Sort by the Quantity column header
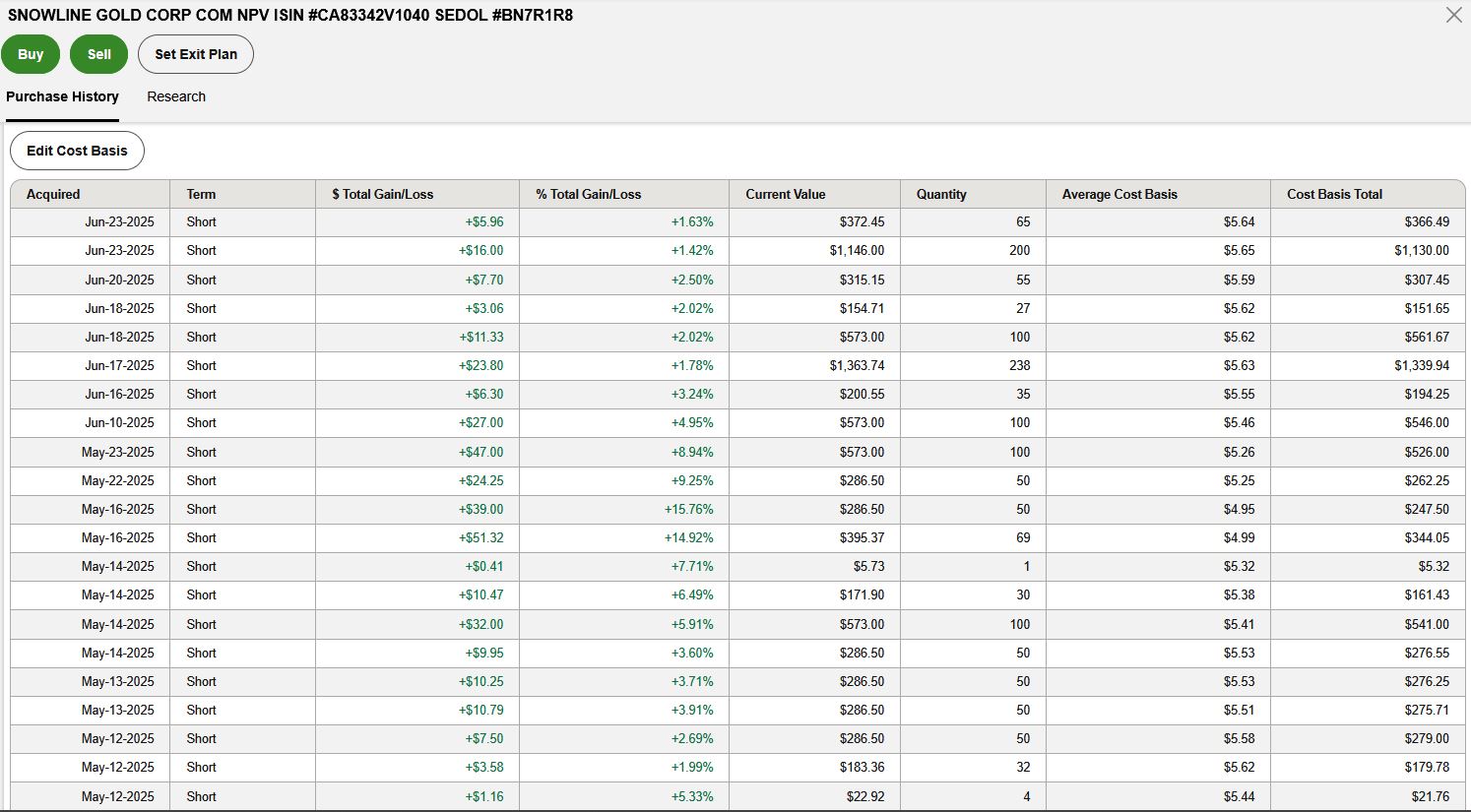 click(941, 194)
